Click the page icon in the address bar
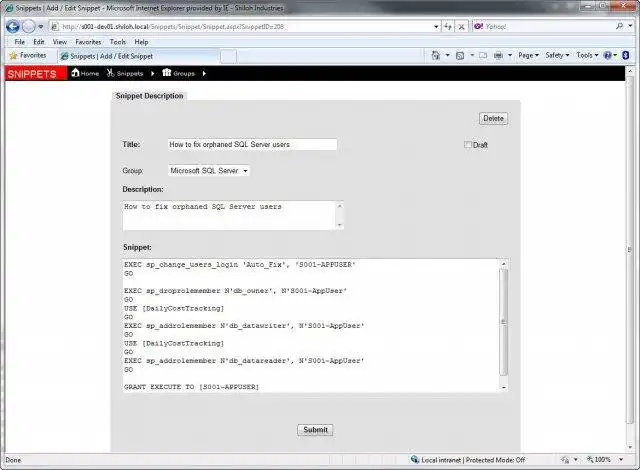The image size is (640, 470). coord(54,27)
